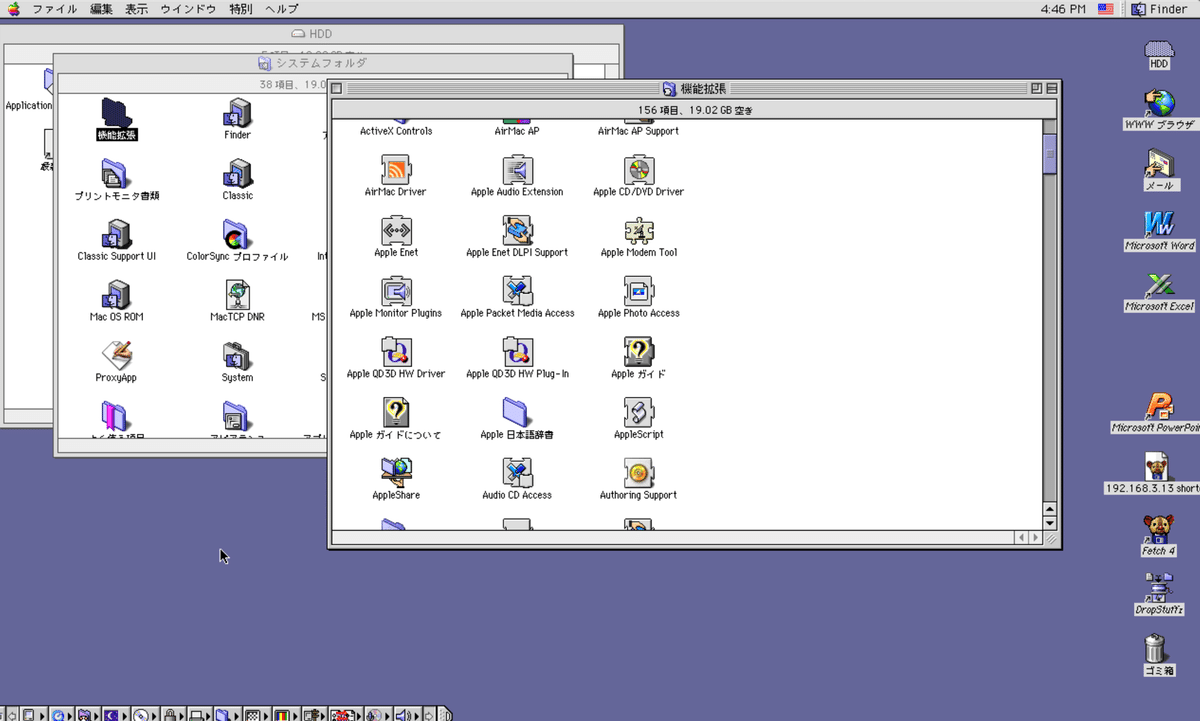
Task: Click the Apple ガイドについて document icon
Action: [396, 413]
